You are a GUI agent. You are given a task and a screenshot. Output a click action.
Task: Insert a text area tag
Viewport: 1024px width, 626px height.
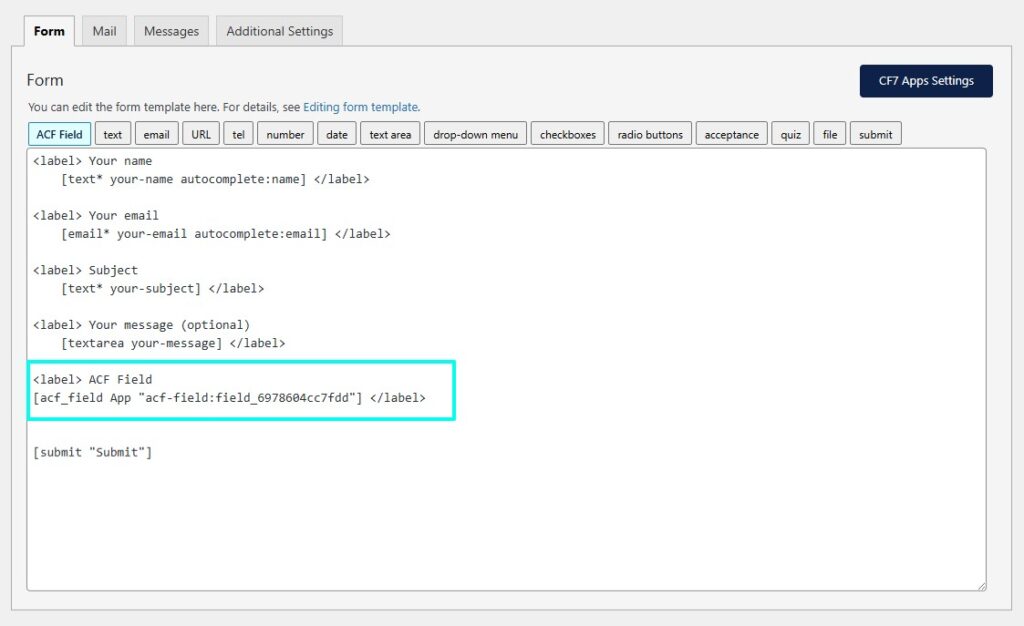(x=390, y=134)
